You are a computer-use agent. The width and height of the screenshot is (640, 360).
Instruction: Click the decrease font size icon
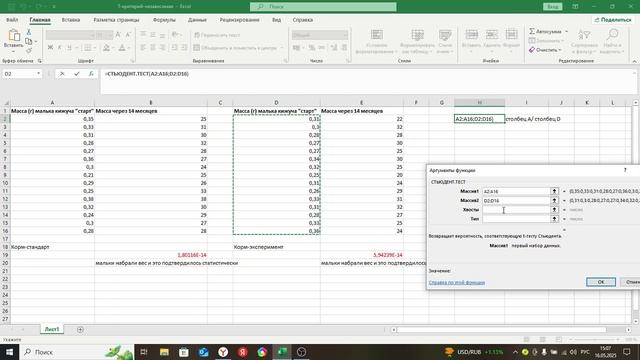pyautogui.click(x=128, y=35)
